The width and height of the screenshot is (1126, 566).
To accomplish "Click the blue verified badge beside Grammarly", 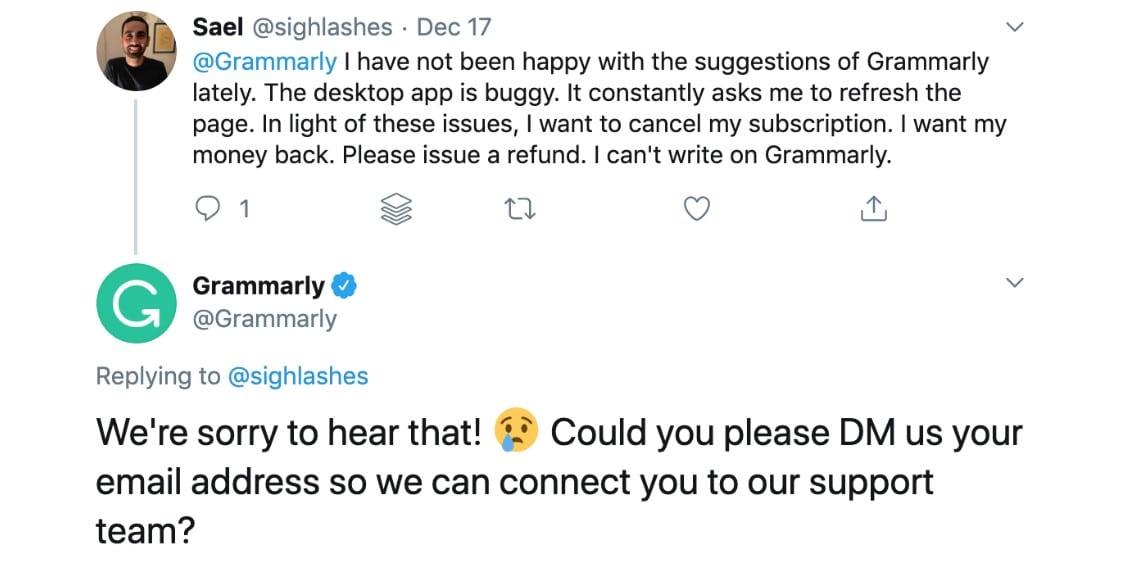I will 345,286.
